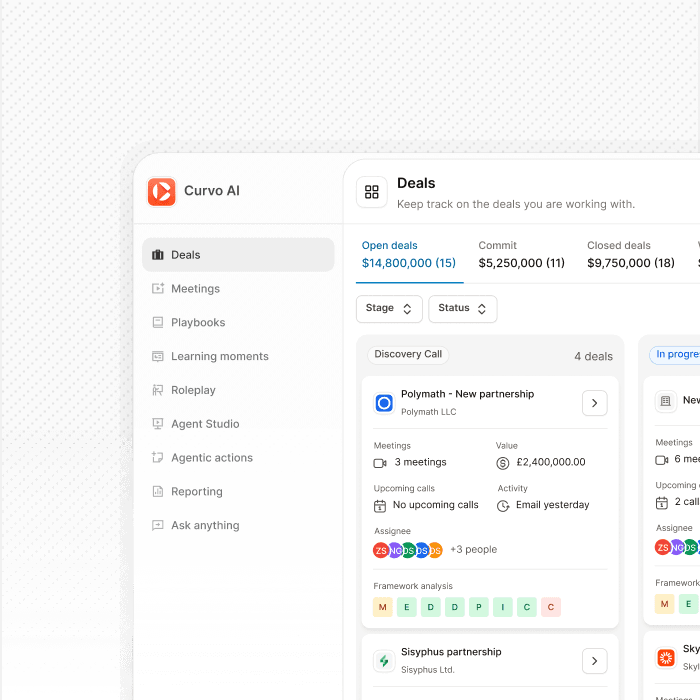Screen dimensions: 700x700
Task: Click the Curvo AI logo icon
Action: click(161, 192)
